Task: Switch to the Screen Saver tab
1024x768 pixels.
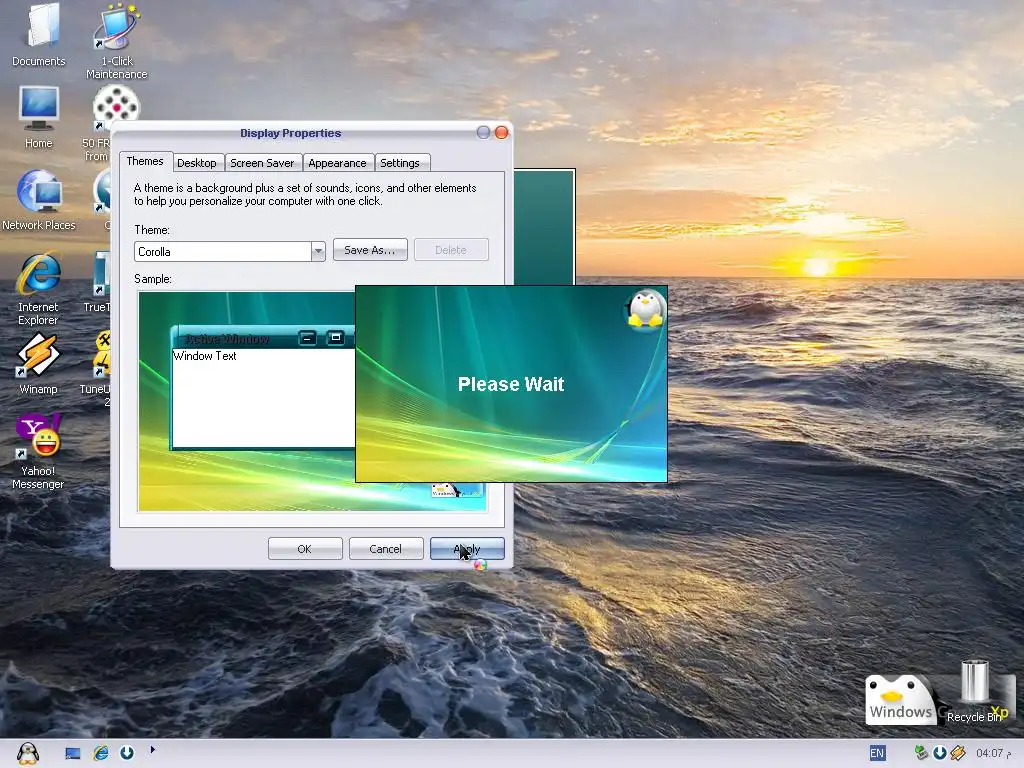Action: pyautogui.click(x=262, y=163)
